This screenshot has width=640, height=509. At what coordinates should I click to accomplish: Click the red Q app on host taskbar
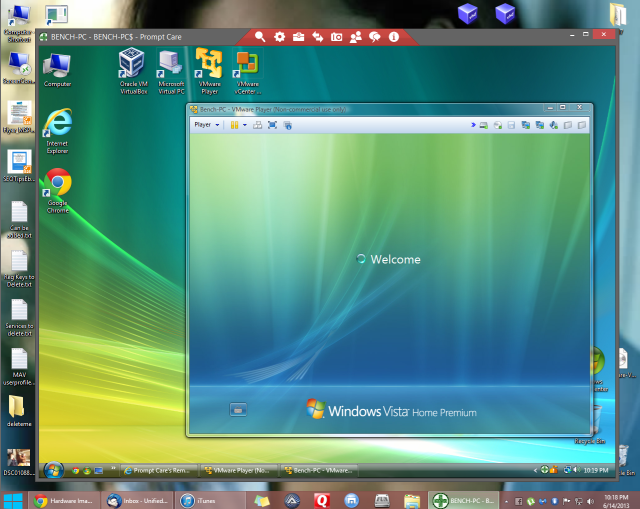[322, 501]
